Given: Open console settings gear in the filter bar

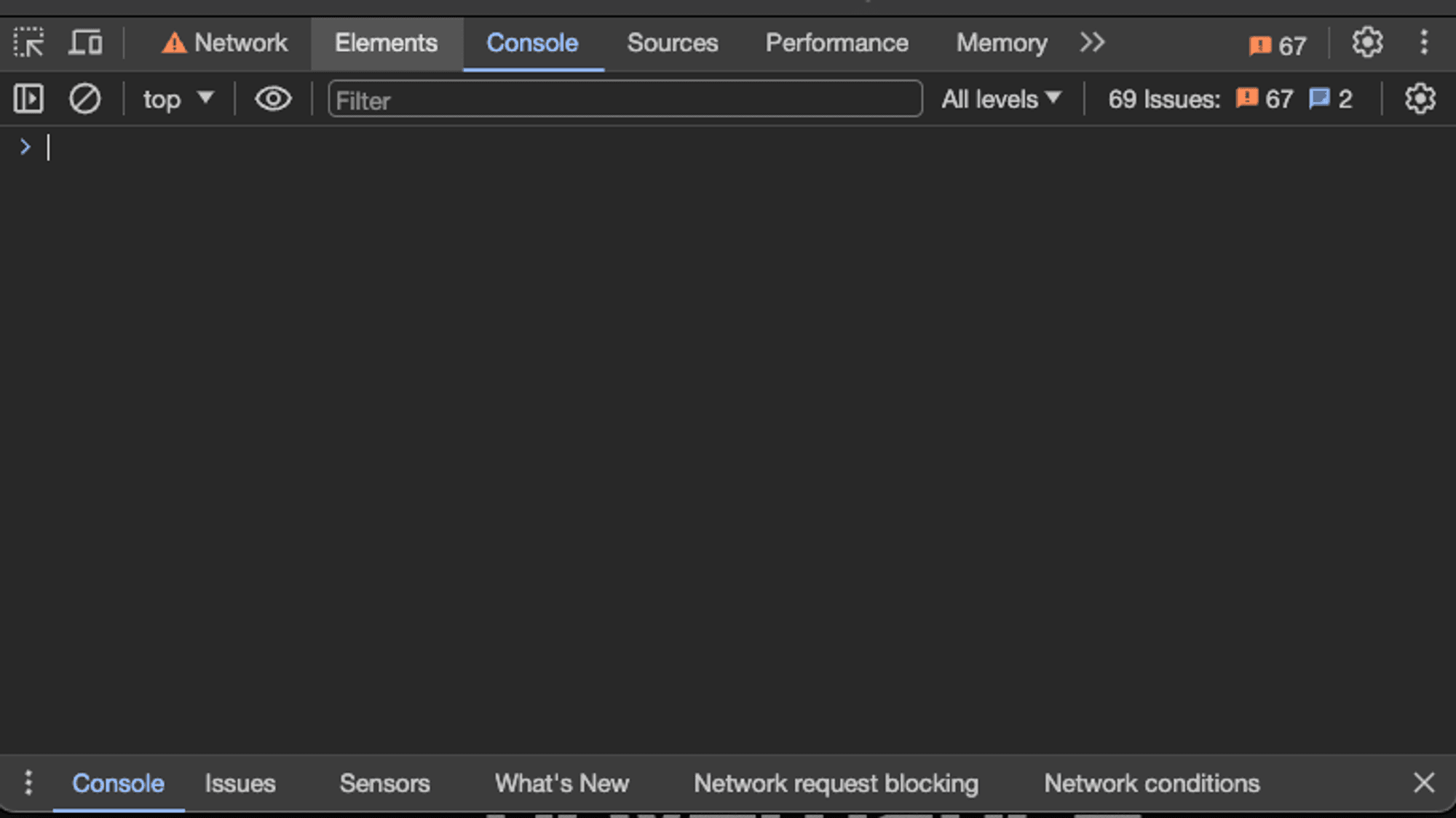Looking at the screenshot, I should (x=1419, y=99).
